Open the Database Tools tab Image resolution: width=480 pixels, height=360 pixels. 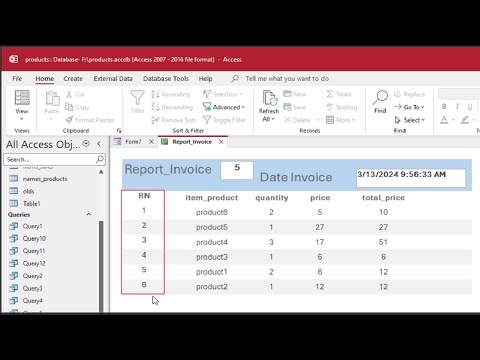pyautogui.click(x=166, y=79)
